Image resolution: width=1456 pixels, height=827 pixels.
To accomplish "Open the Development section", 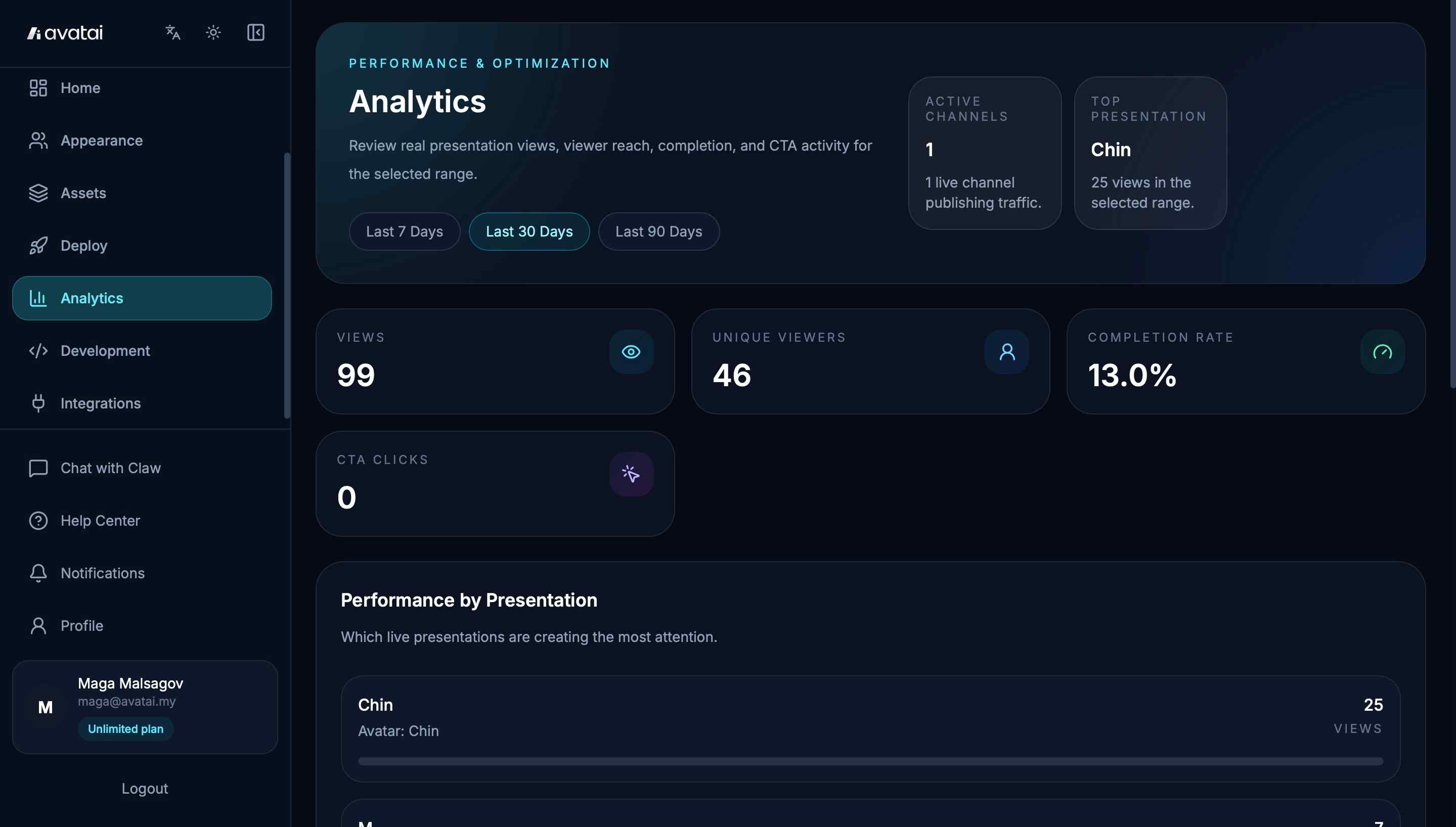I will [142, 350].
